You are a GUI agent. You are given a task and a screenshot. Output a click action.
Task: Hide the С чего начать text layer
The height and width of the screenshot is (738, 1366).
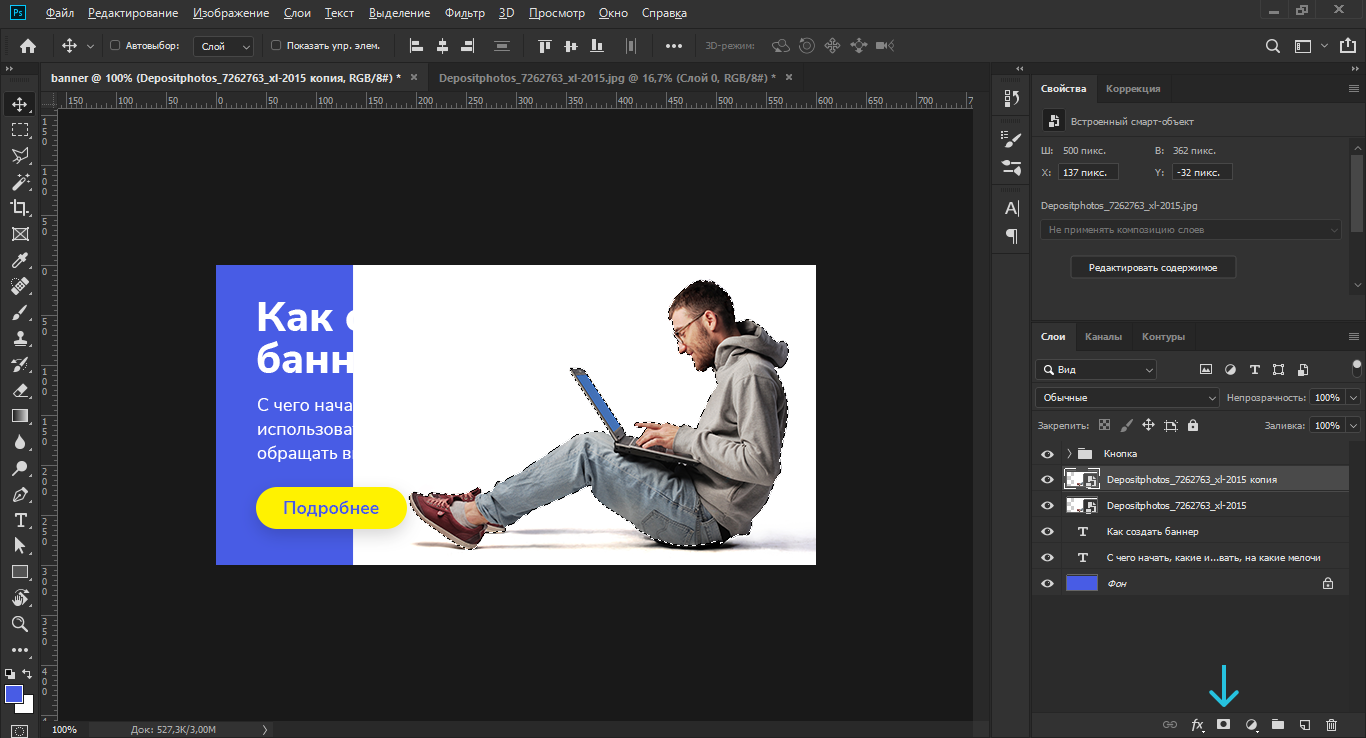(x=1047, y=557)
